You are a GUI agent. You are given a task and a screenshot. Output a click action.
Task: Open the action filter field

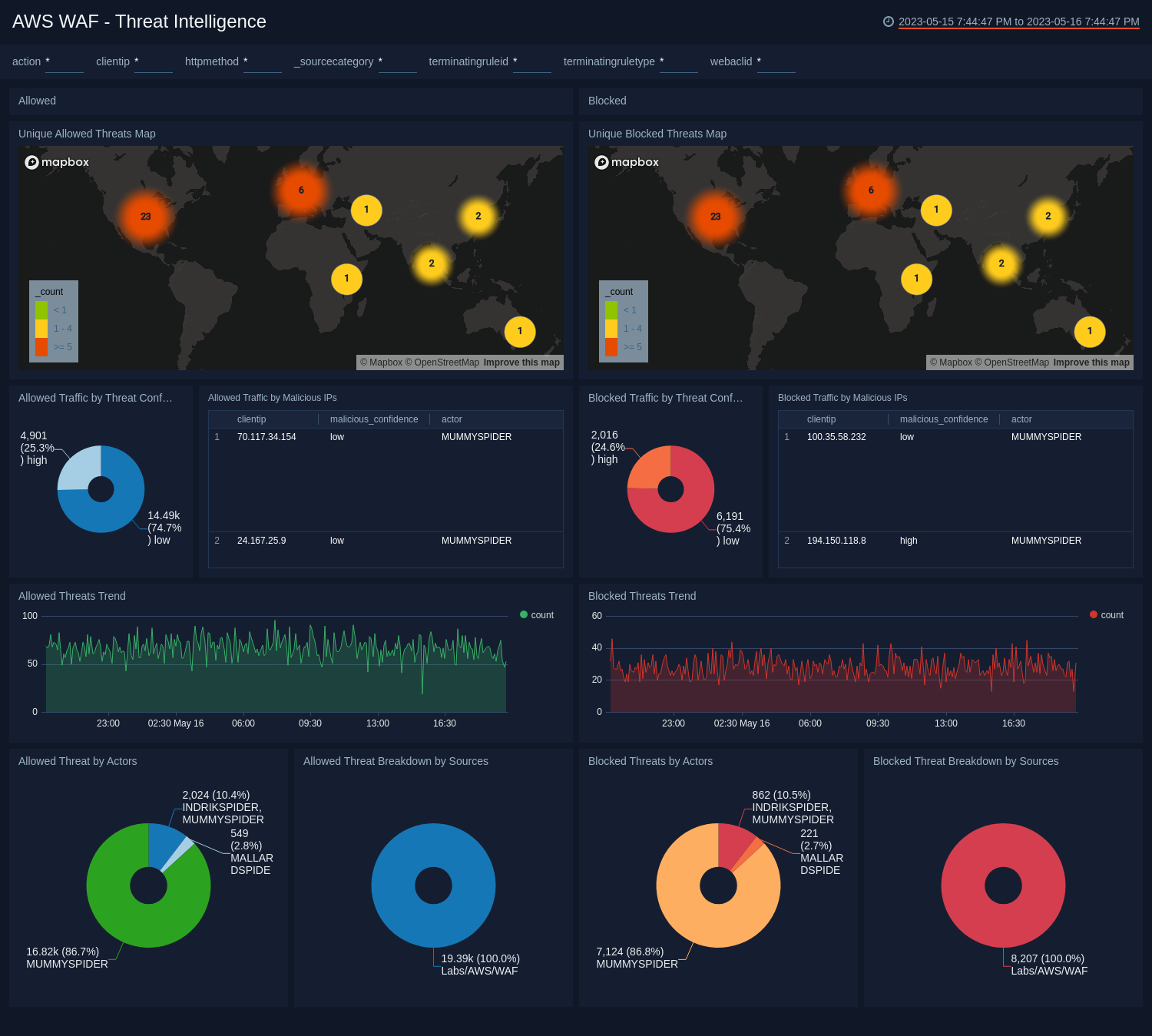[x=64, y=62]
